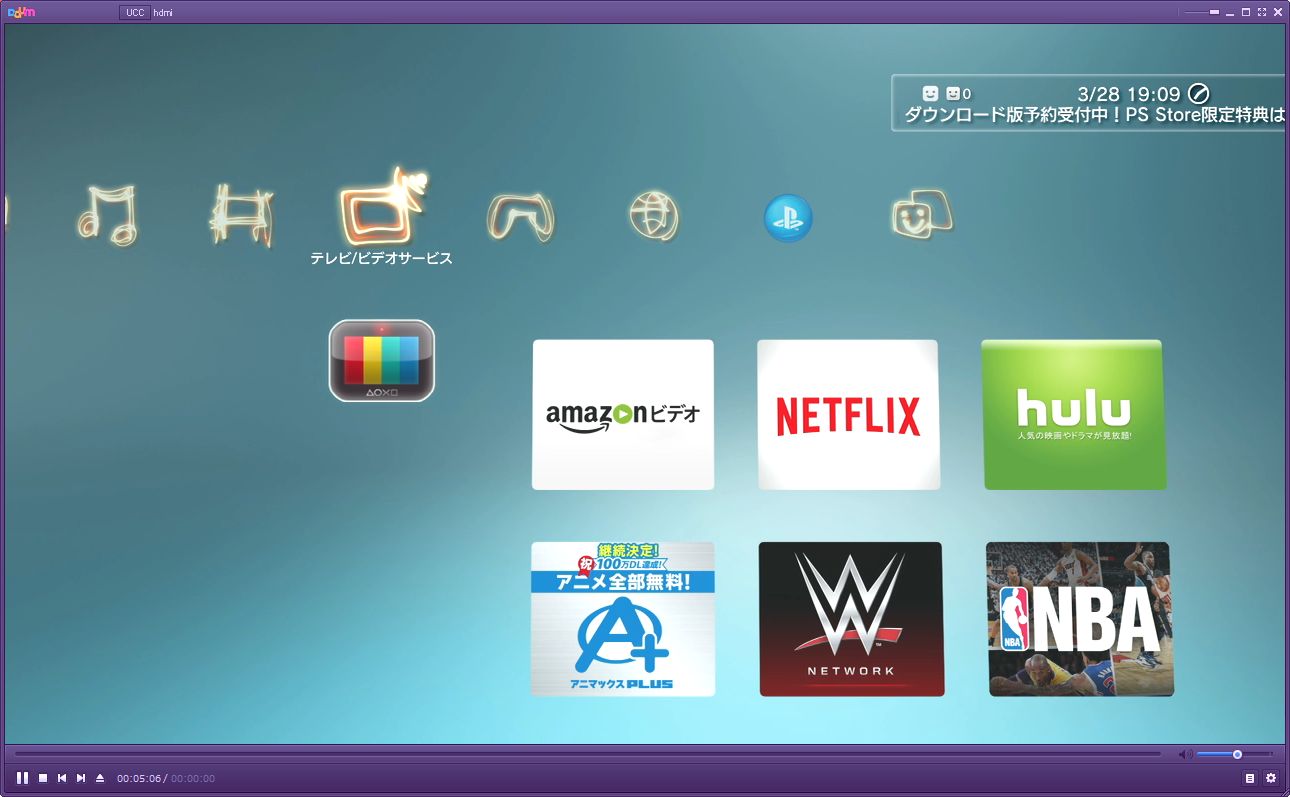Toggle fullscreen mode in title bar

pos(1261,12)
